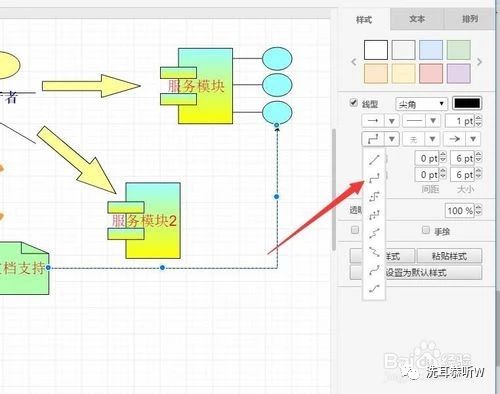
Task: Select the green 文档支持 note shape
Action: click(x=24, y=268)
